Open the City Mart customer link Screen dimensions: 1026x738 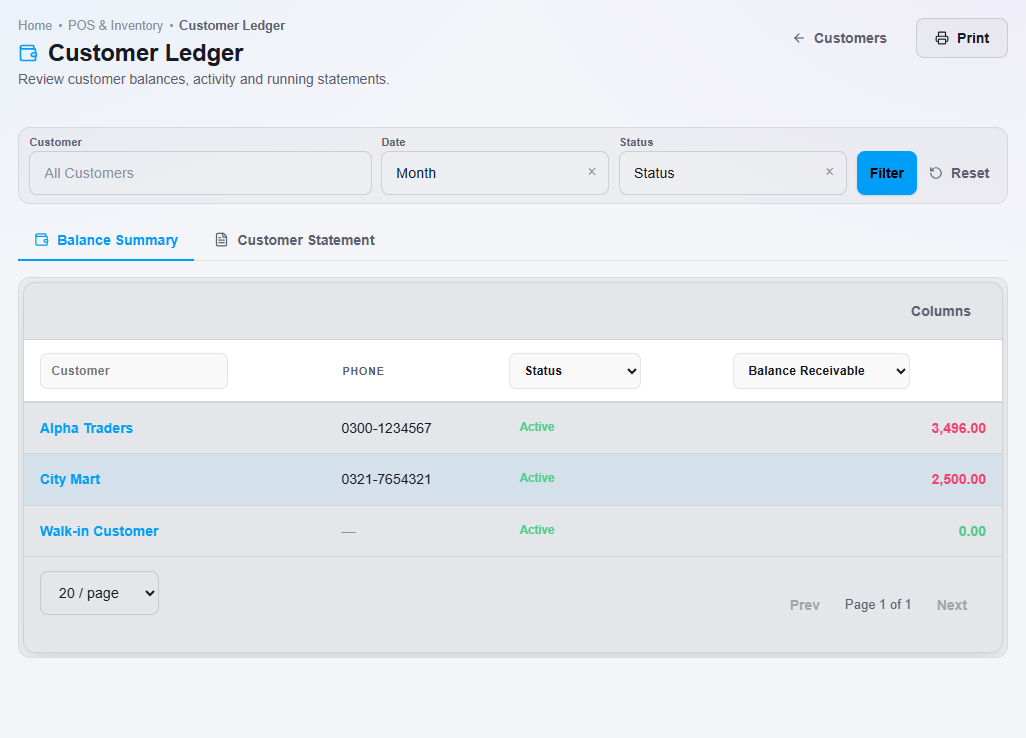(x=70, y=479)
